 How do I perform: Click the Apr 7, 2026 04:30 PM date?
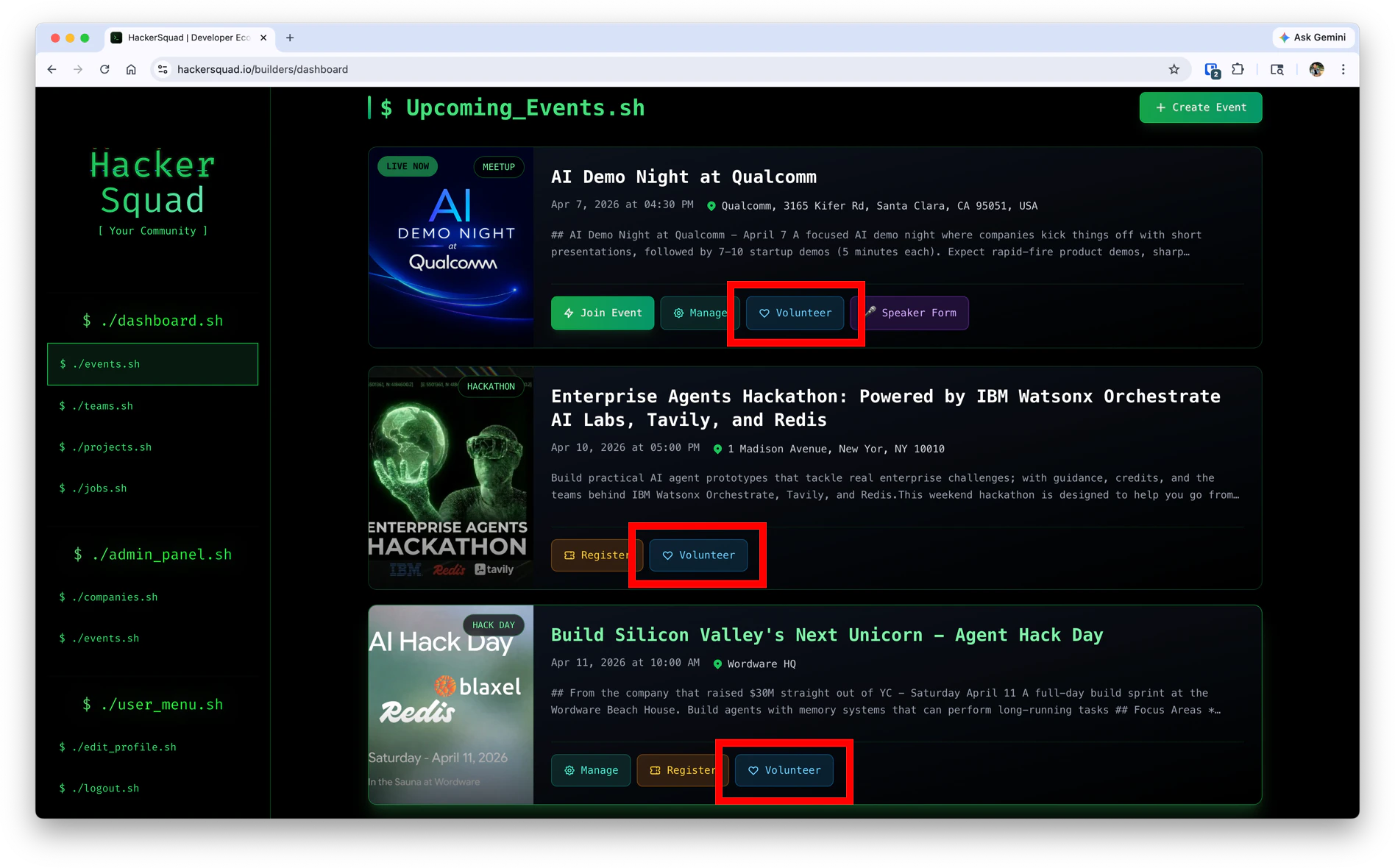[x=622, y=205]
